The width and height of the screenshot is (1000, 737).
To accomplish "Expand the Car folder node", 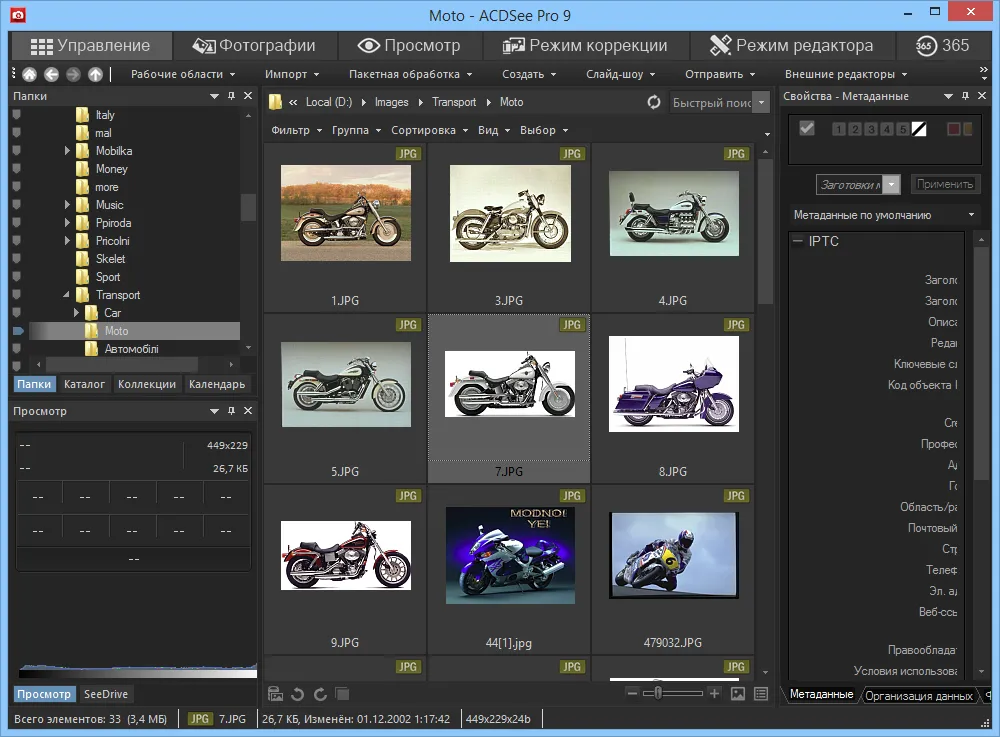I will point(76,313).
